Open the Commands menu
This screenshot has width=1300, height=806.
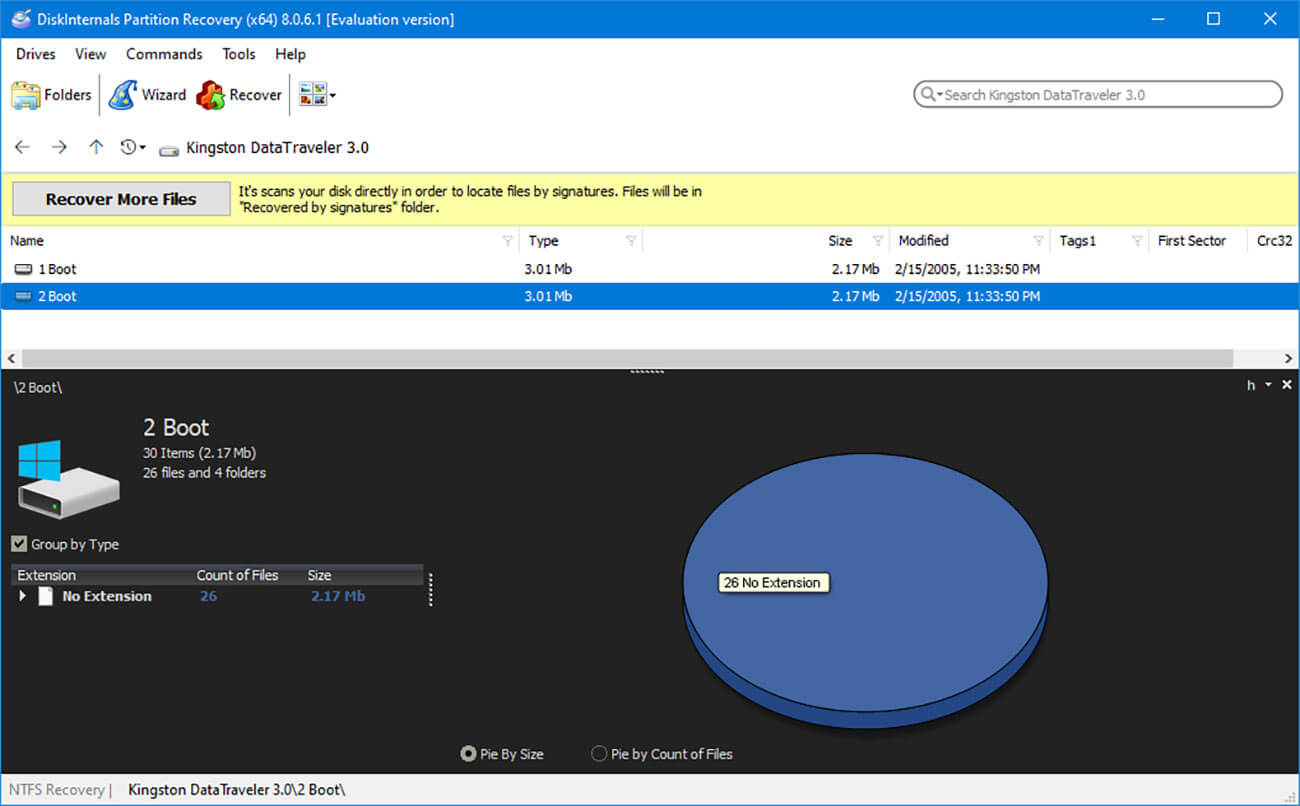click(x=164, y=54)
